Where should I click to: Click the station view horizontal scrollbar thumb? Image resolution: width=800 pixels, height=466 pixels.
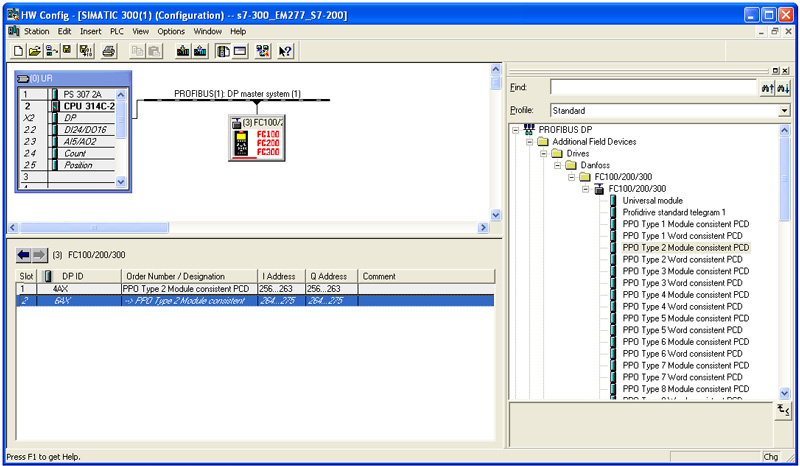[x=94, y=228]
